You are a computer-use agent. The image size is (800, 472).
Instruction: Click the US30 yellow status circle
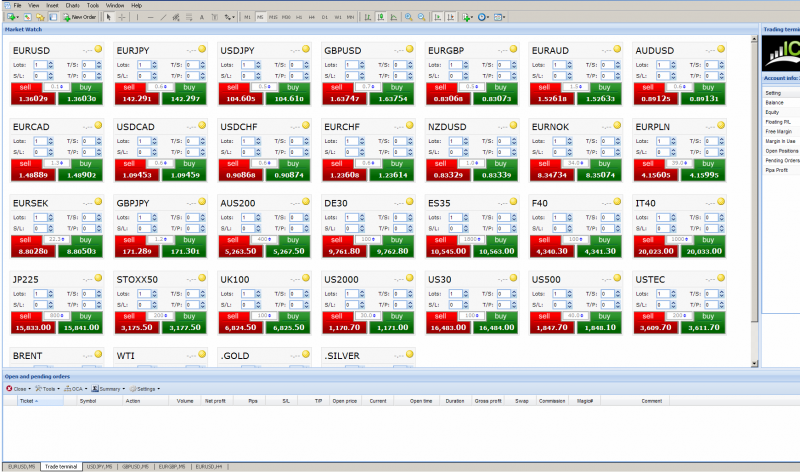click(x=513, y=278)
